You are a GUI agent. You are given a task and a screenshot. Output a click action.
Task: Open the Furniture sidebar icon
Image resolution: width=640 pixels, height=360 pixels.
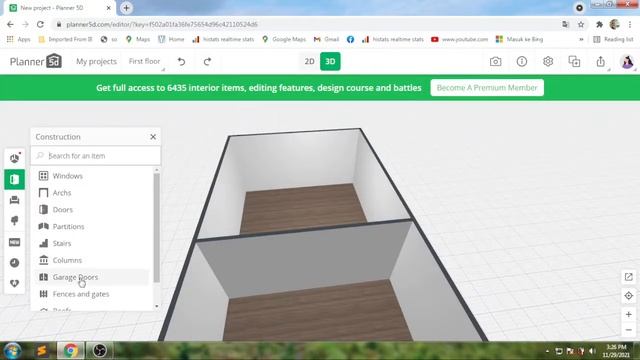point(15,200)
